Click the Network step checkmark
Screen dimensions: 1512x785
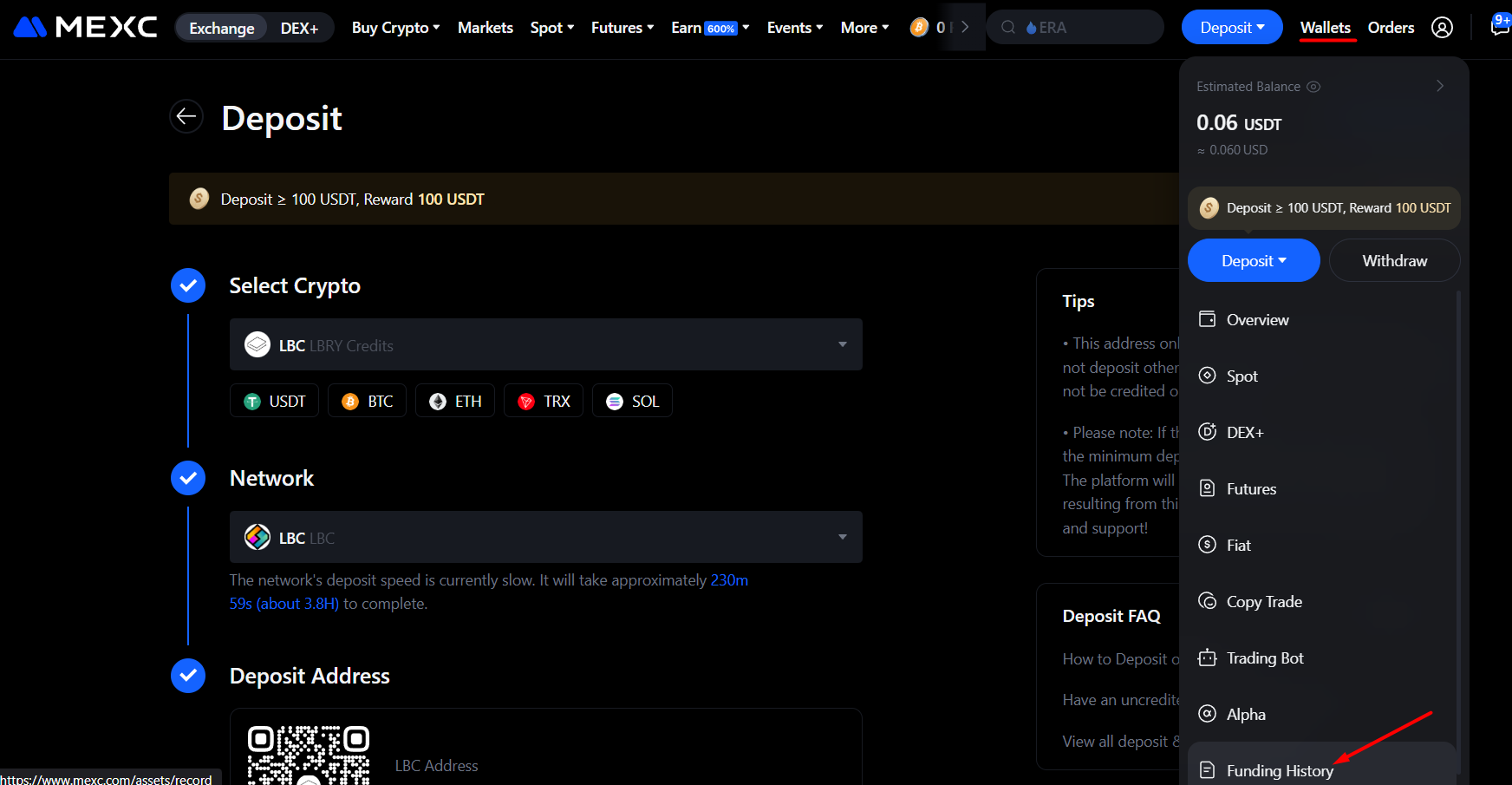(188, 478)
